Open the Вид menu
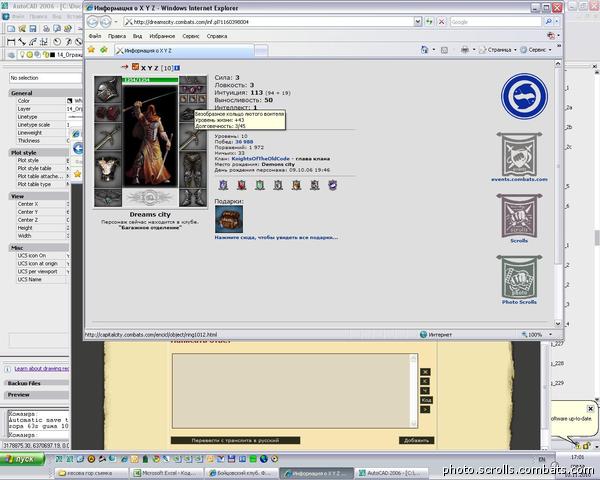Screen dimensions: 600x480 137,36
